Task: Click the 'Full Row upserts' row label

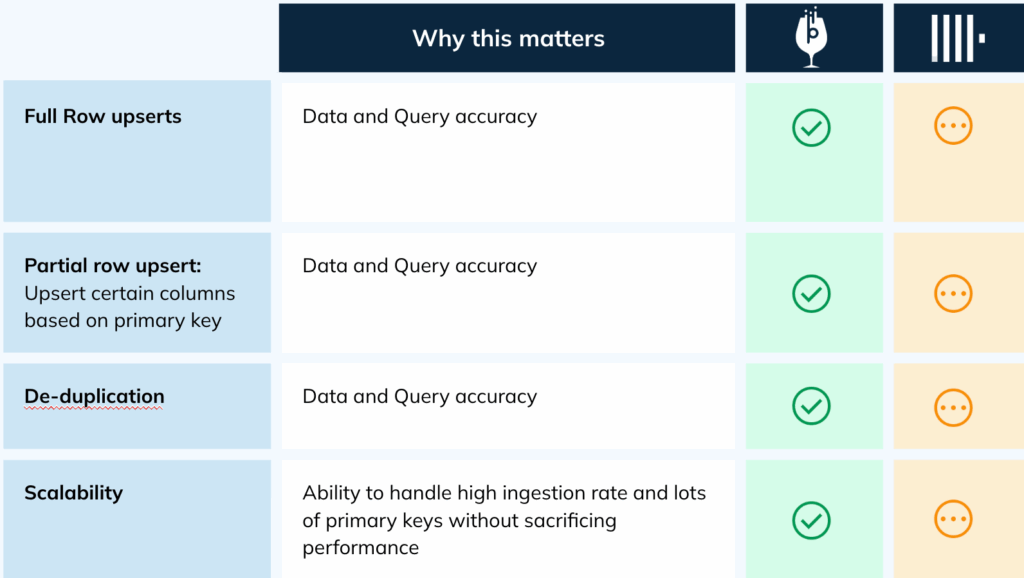Action: [x=103, y=117]
